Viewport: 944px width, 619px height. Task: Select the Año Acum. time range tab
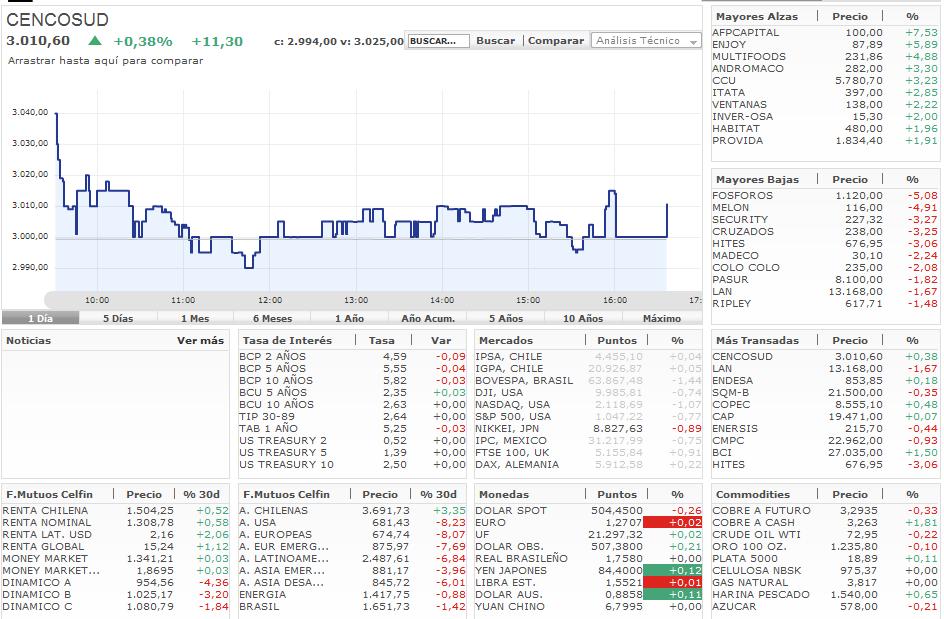click(x=428, y=318)
